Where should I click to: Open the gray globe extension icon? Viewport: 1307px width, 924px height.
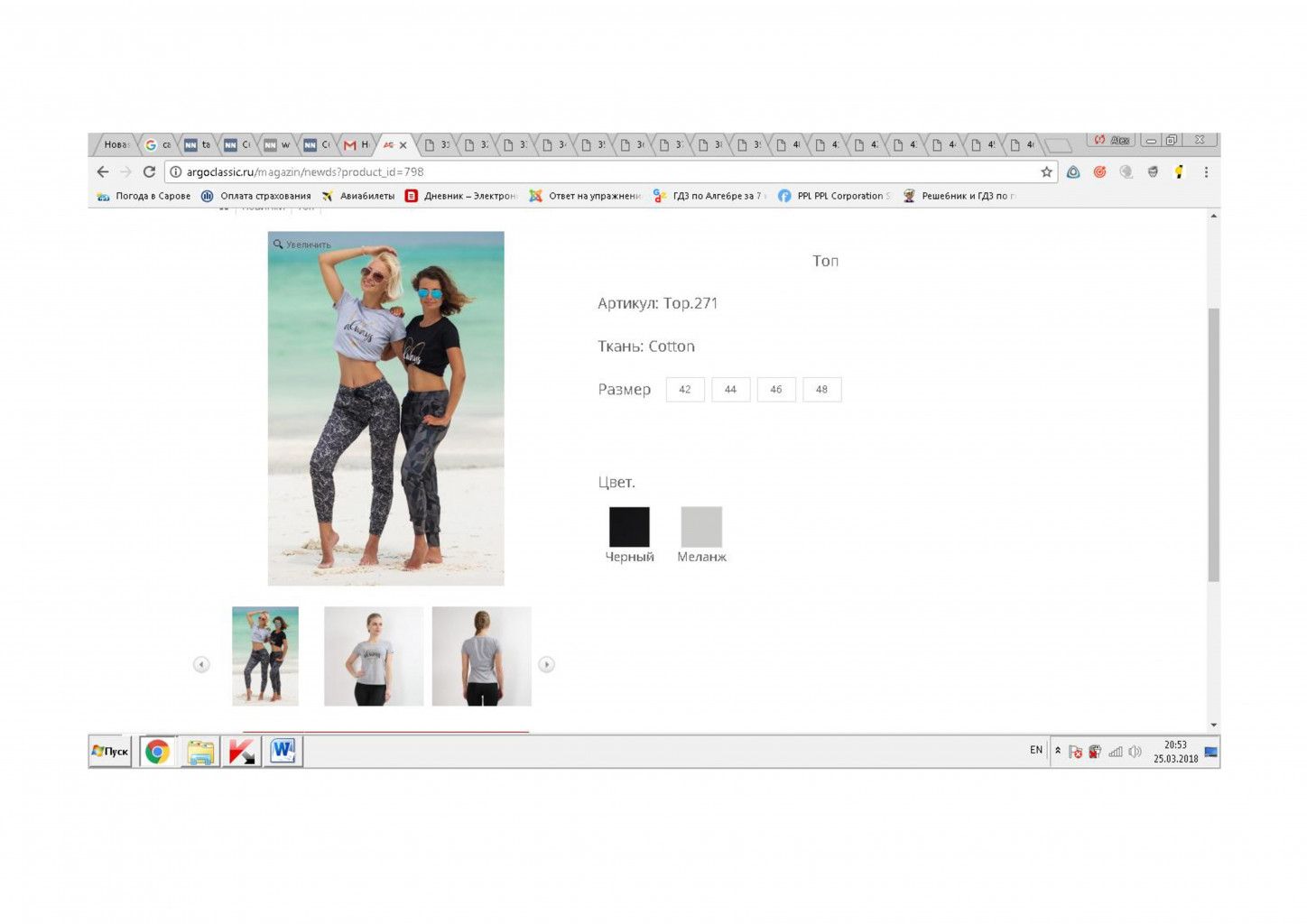coord(1126,171)
